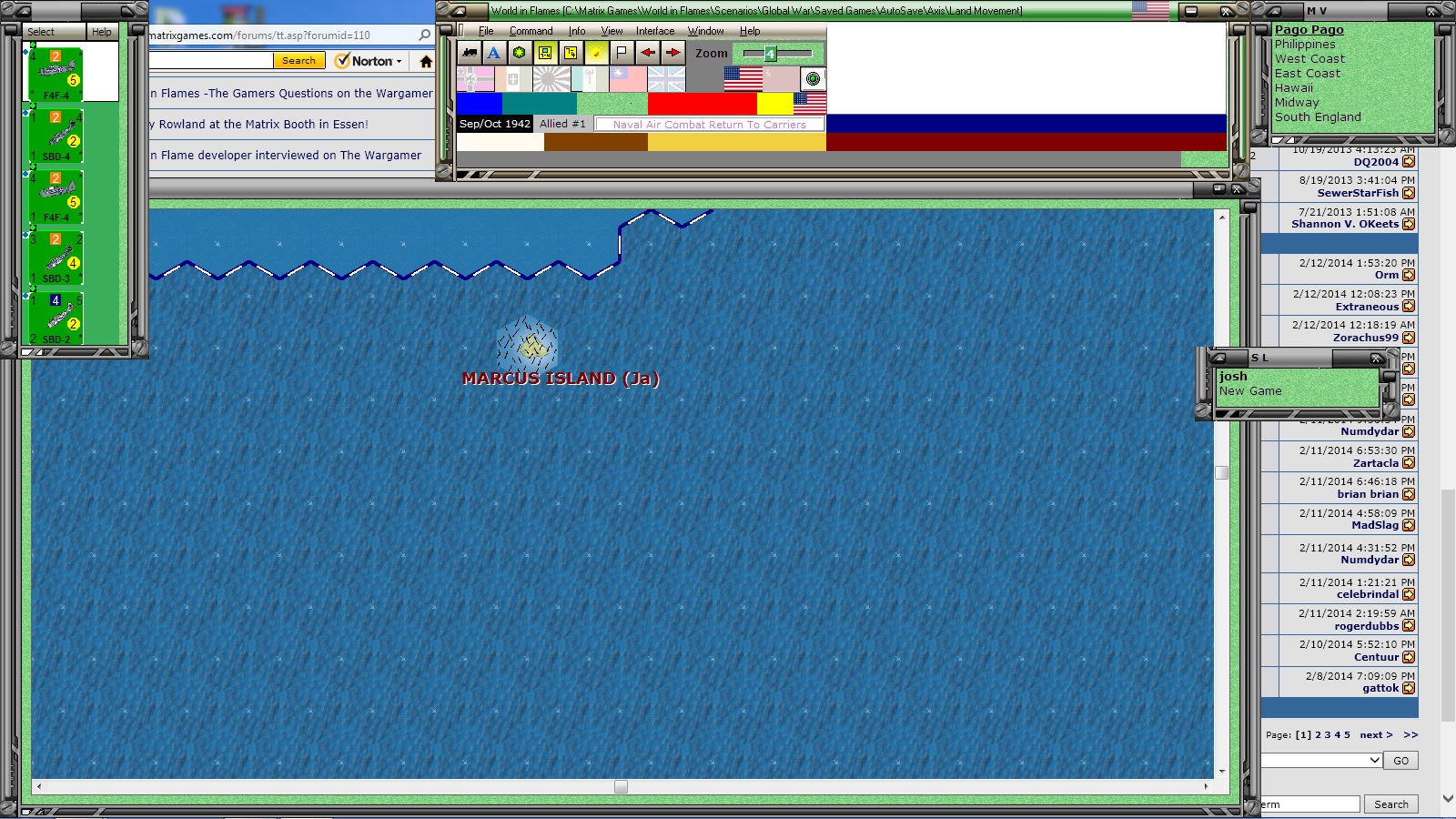Screen dimensions: 1456x819
Task: Jump to Hawaii map view
Action: tap(1293, 88)
